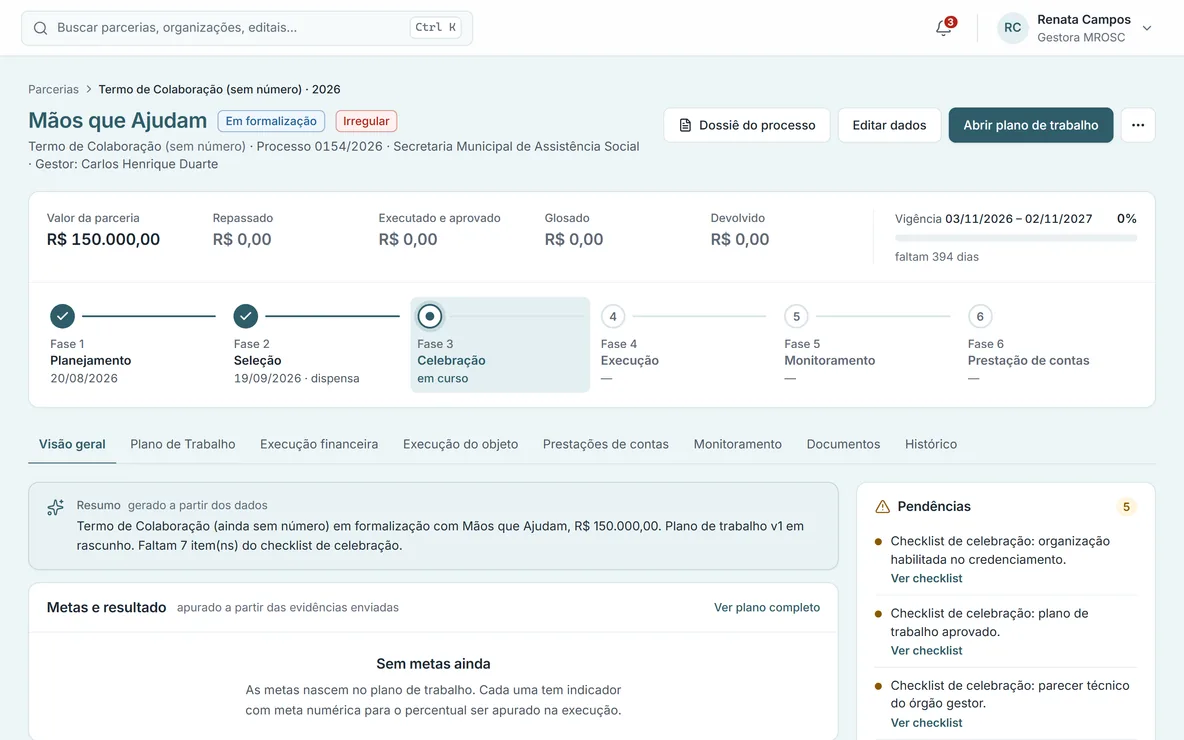Viewport: 1184px width, 740px height.
Task: Switch to Plano de Trabalho tab
Action: tap(183, 444)
